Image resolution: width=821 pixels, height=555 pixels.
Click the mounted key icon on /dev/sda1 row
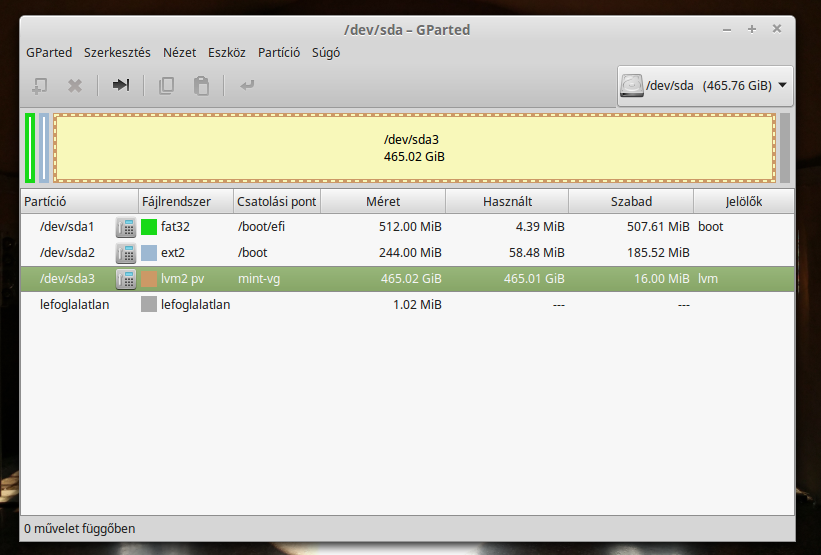pyautogui.click(x=126, y=227)
